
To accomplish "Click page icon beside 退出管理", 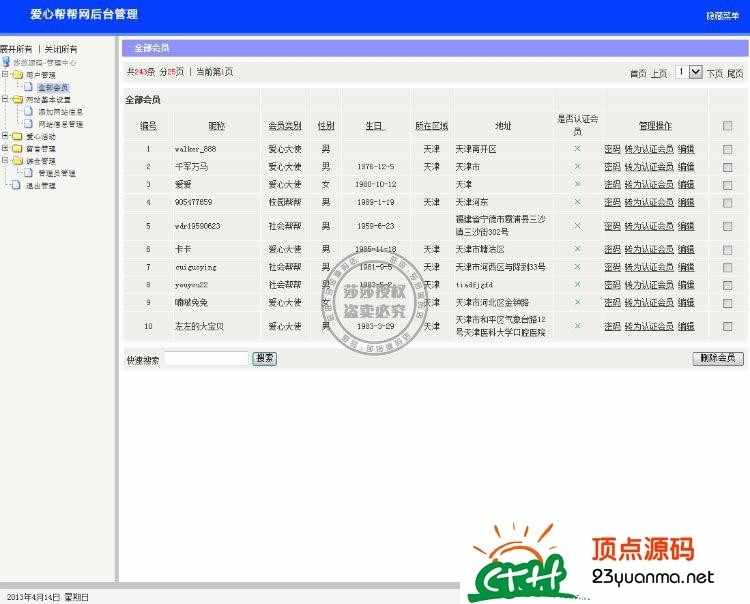I will (x=16, y=185).
